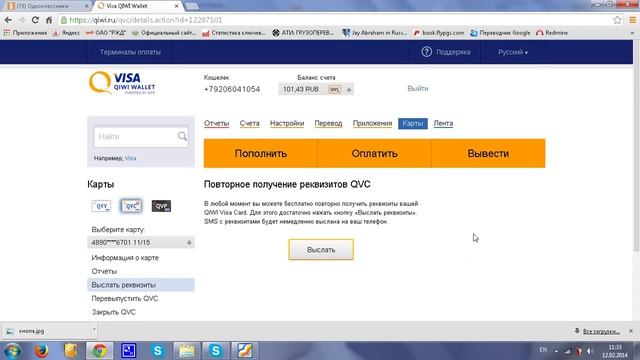Open Отчеты in the cards sidebar
Image resolution: width=640 pixels, height=360 pixels.
pos(104,271)
